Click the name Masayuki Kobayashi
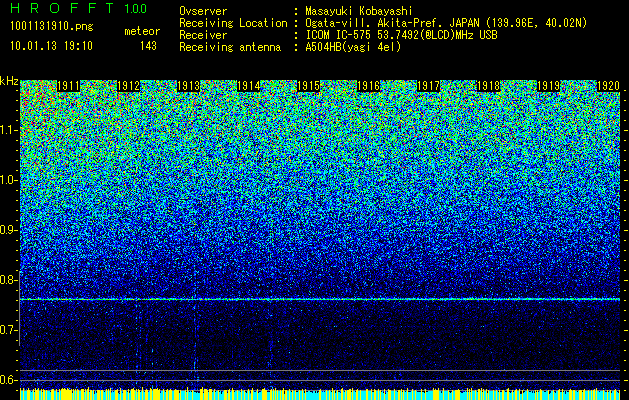Screen dimensions: 629x400 tap(359, 11)
